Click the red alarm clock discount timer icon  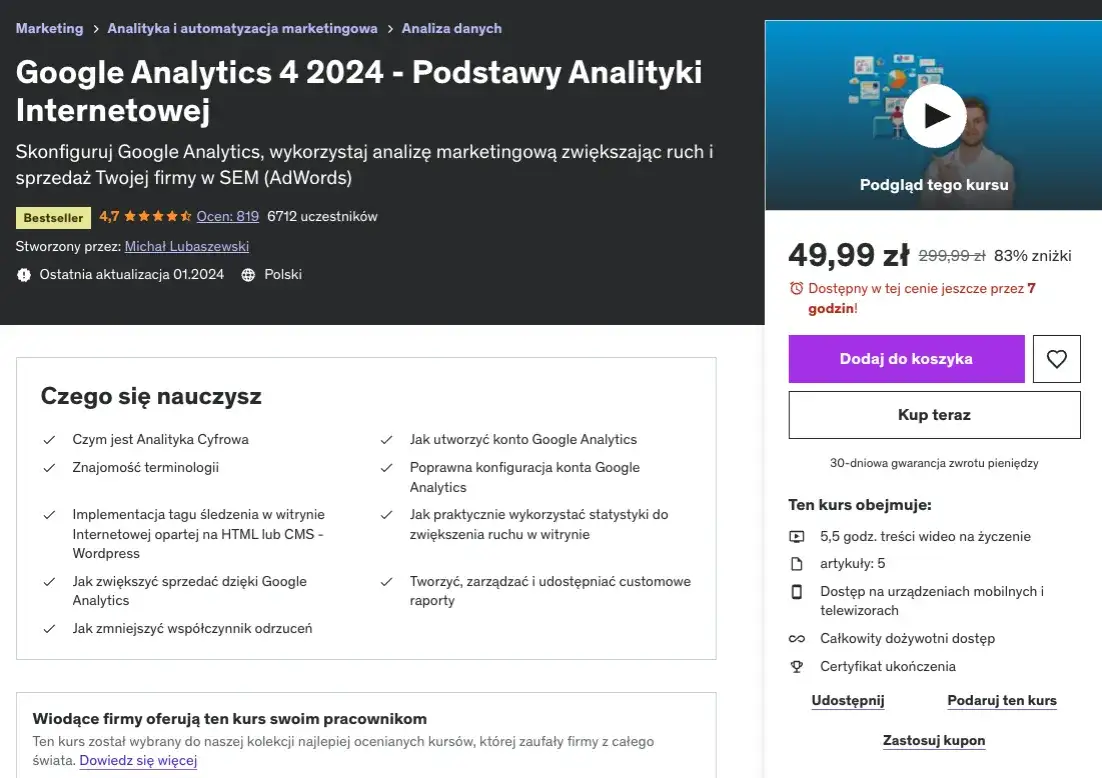[795, 288]
